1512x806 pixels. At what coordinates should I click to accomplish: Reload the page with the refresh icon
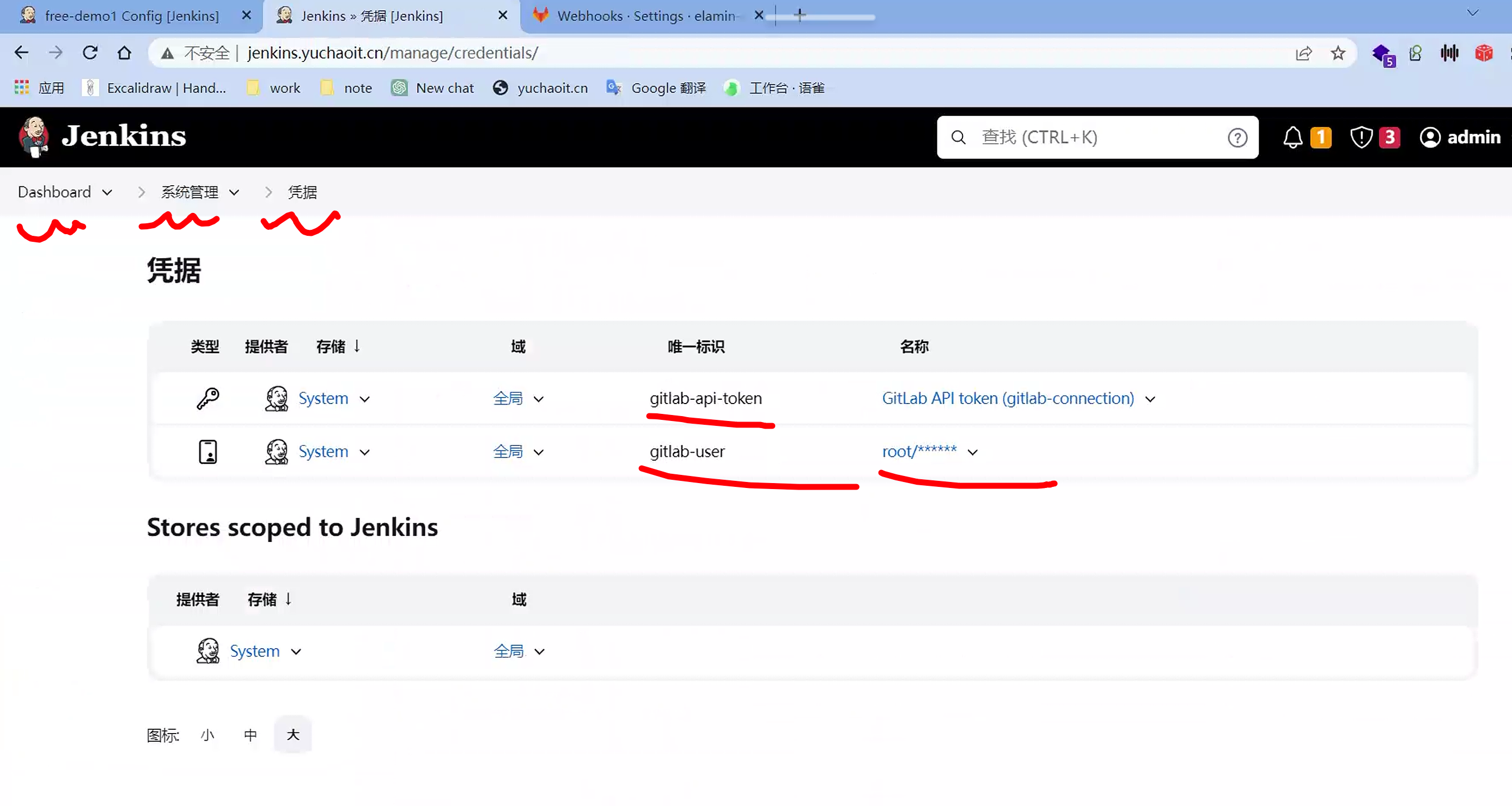tap(90, 53)
